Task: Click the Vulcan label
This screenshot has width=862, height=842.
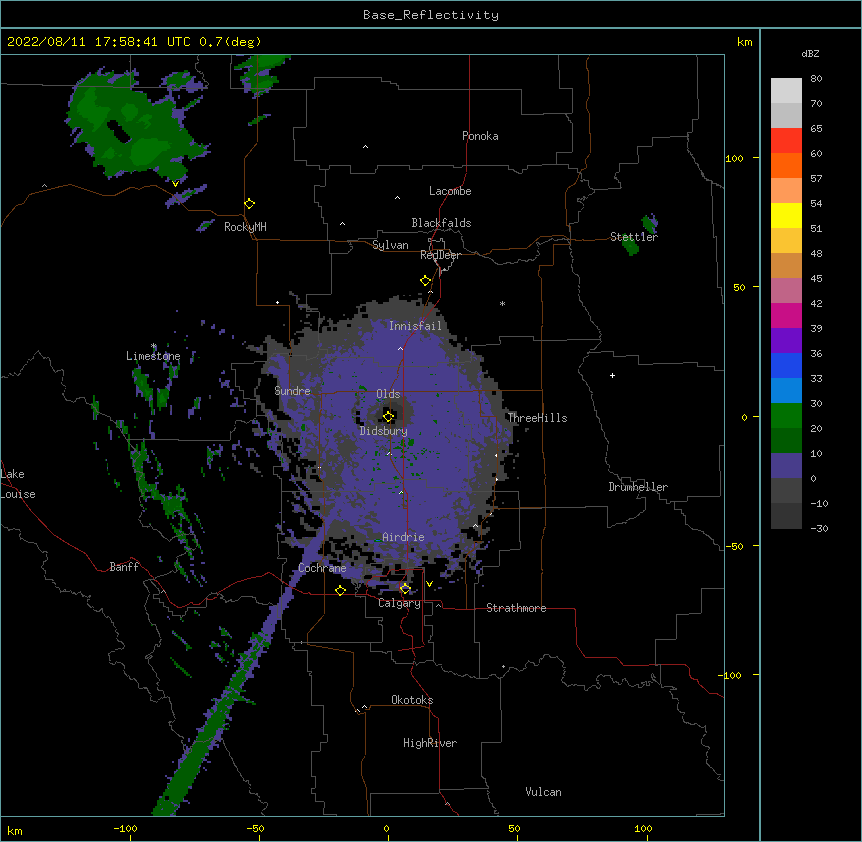Action: pos(543,792)
